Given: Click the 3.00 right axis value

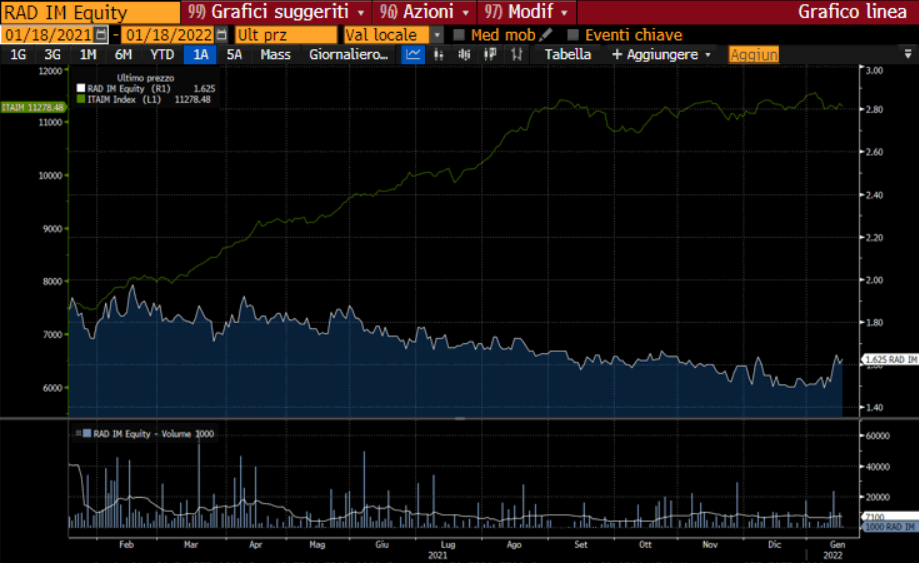Looking at the screenshot, I should [874, 70].
